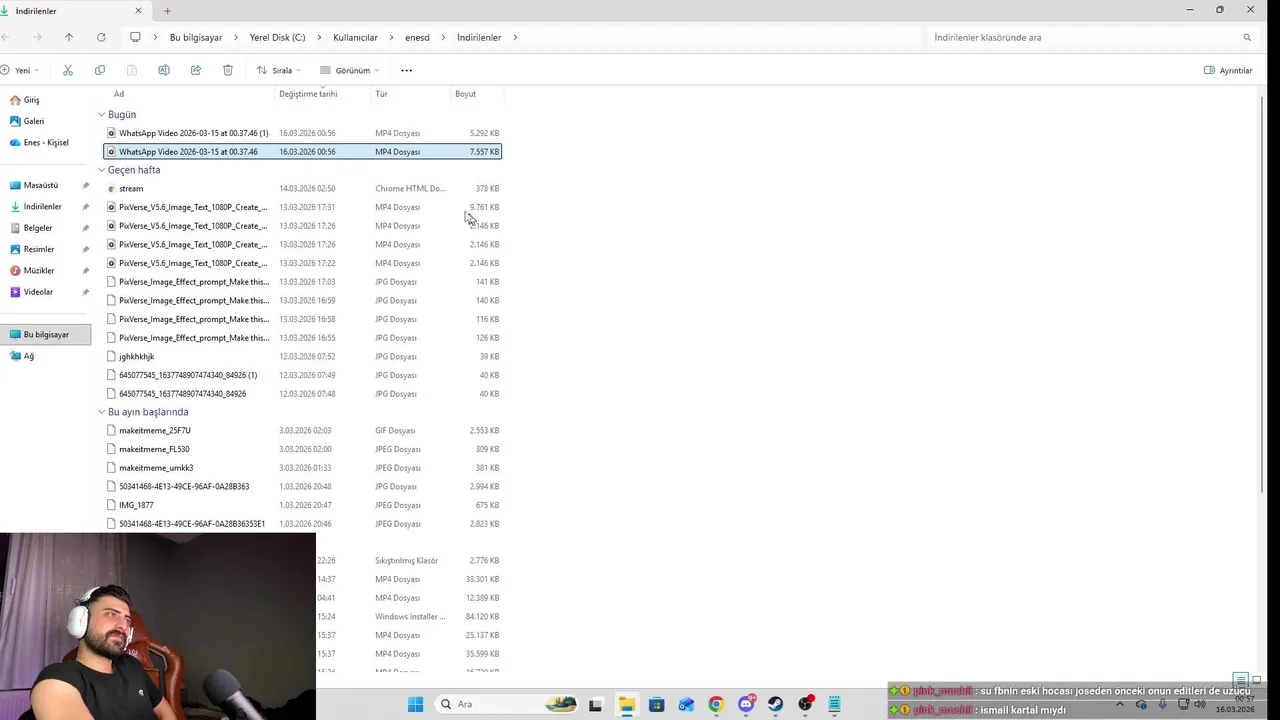1280x720 pixels.
Task: Open Enes - Kişisel OneDrive folder
Action: tap(39, 143)
